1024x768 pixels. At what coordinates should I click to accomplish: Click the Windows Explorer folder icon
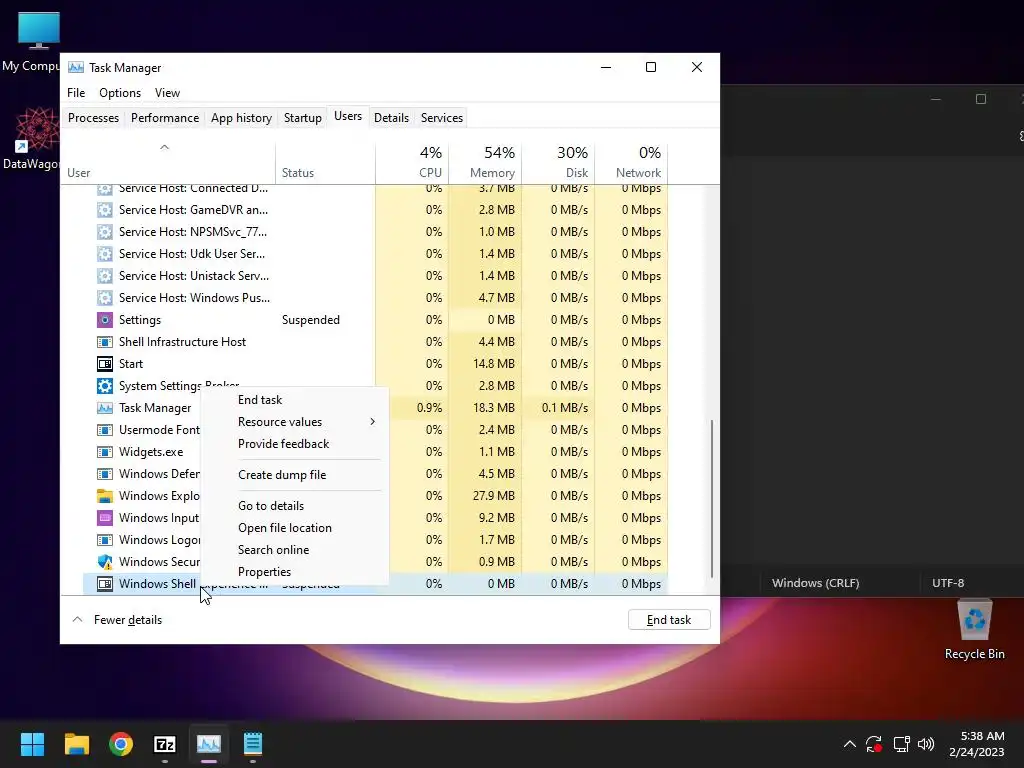coord(104,496)
